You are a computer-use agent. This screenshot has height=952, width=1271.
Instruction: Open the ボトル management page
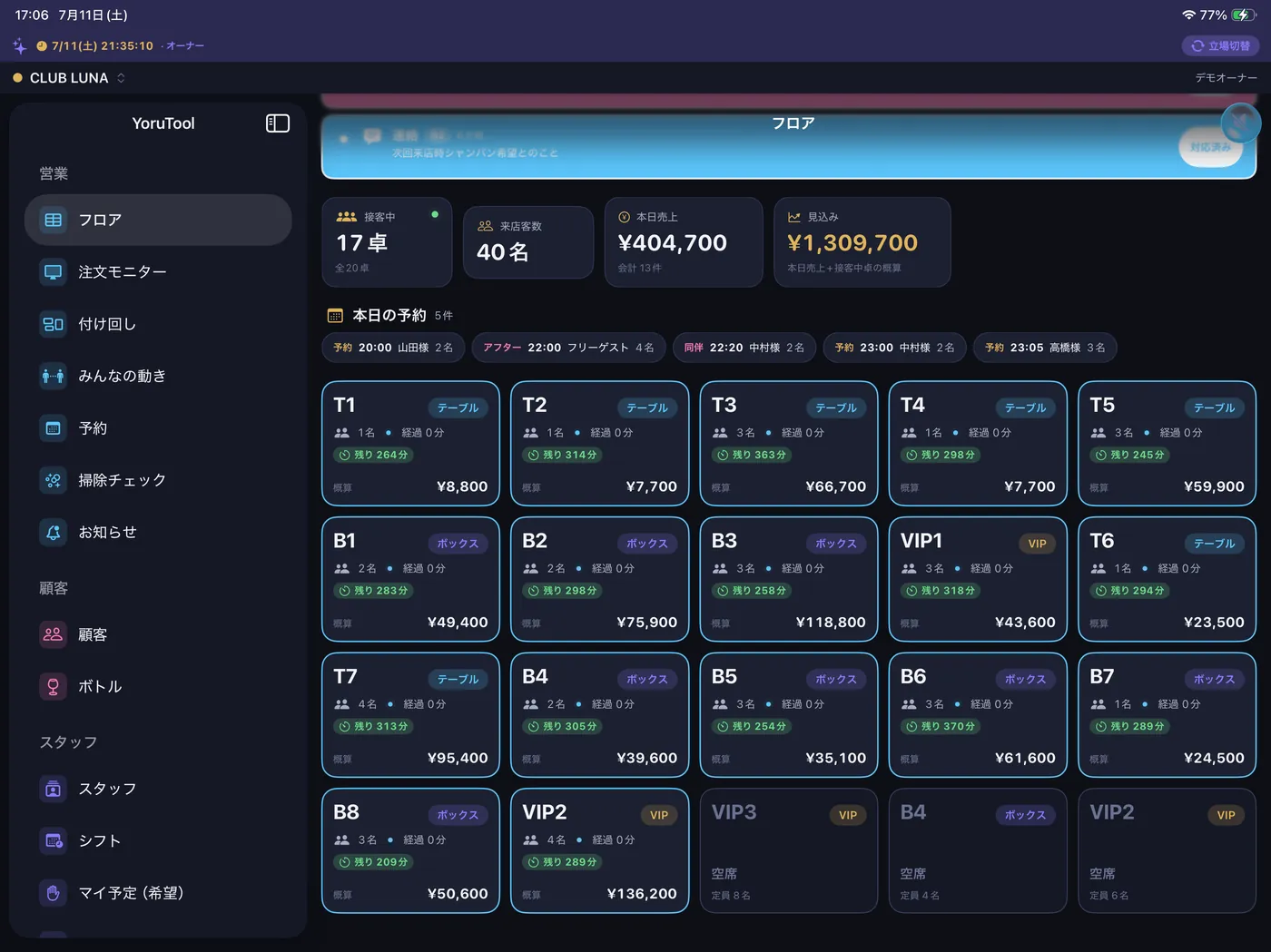pos(158,687)
